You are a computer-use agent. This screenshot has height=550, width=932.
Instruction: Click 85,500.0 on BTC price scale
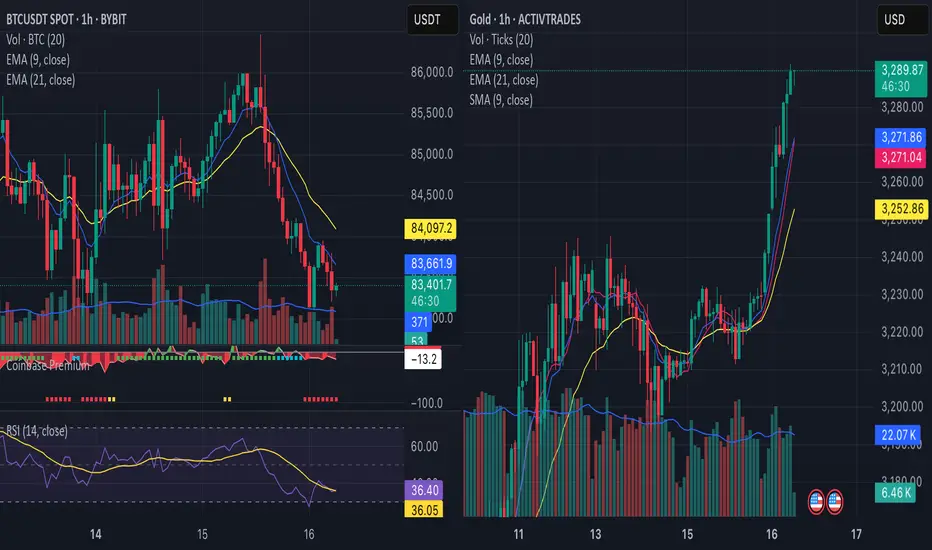(x=432, y=113)
